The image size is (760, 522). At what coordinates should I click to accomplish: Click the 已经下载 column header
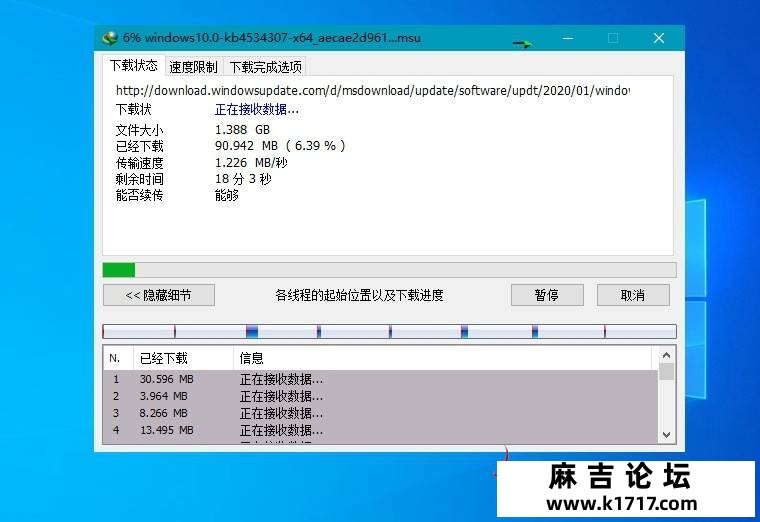(x=183, y=358)
